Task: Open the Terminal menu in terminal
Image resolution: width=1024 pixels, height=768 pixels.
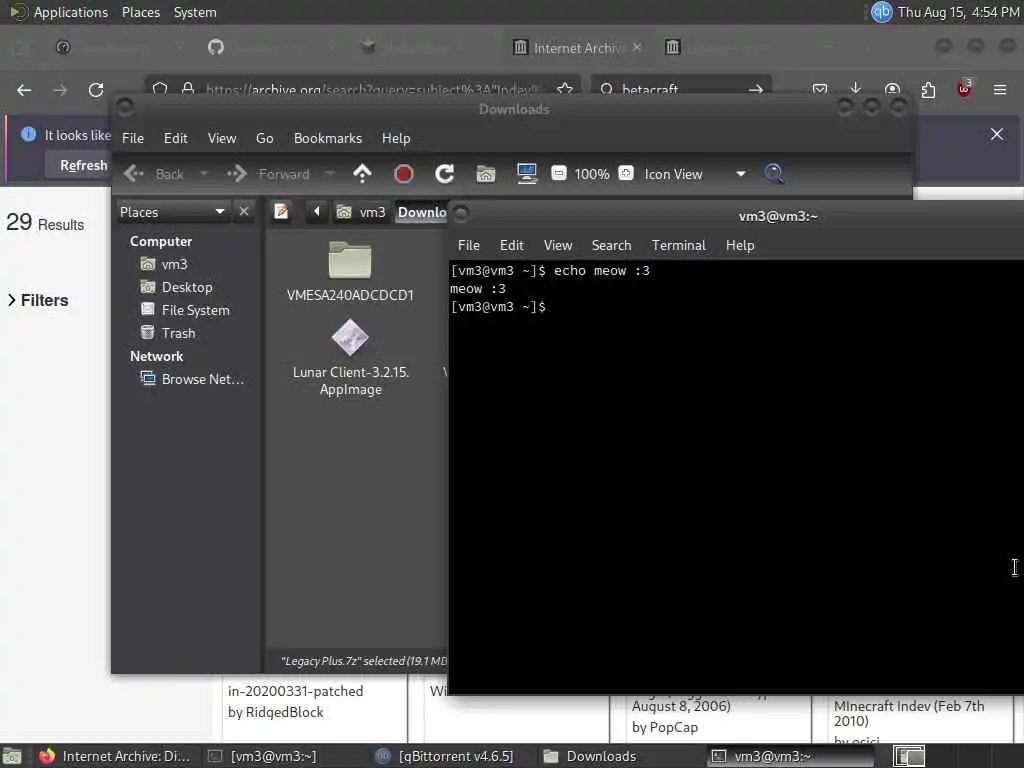Action: (679, 246)
